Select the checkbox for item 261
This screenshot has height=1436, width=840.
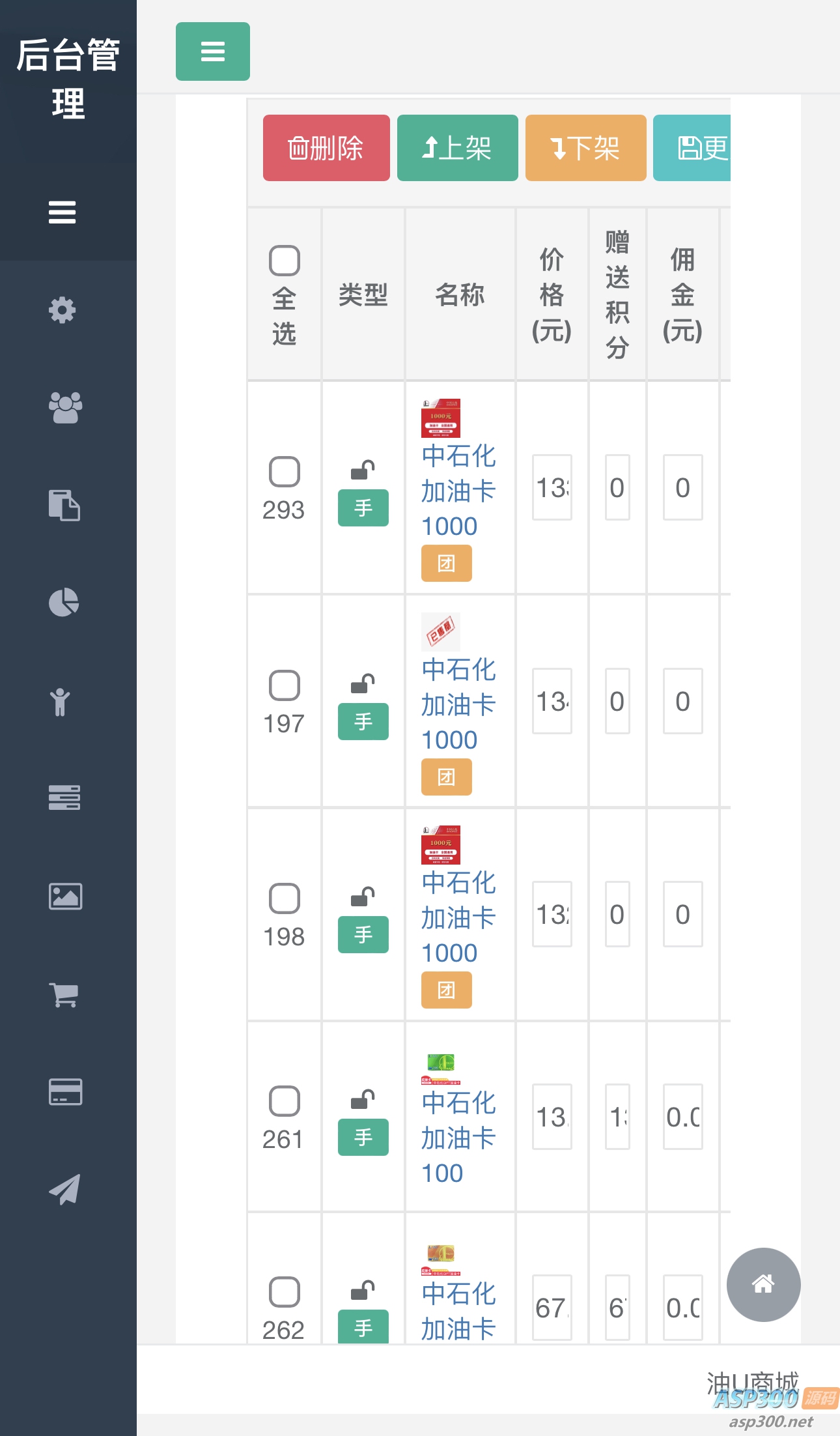coord(285,1101)
